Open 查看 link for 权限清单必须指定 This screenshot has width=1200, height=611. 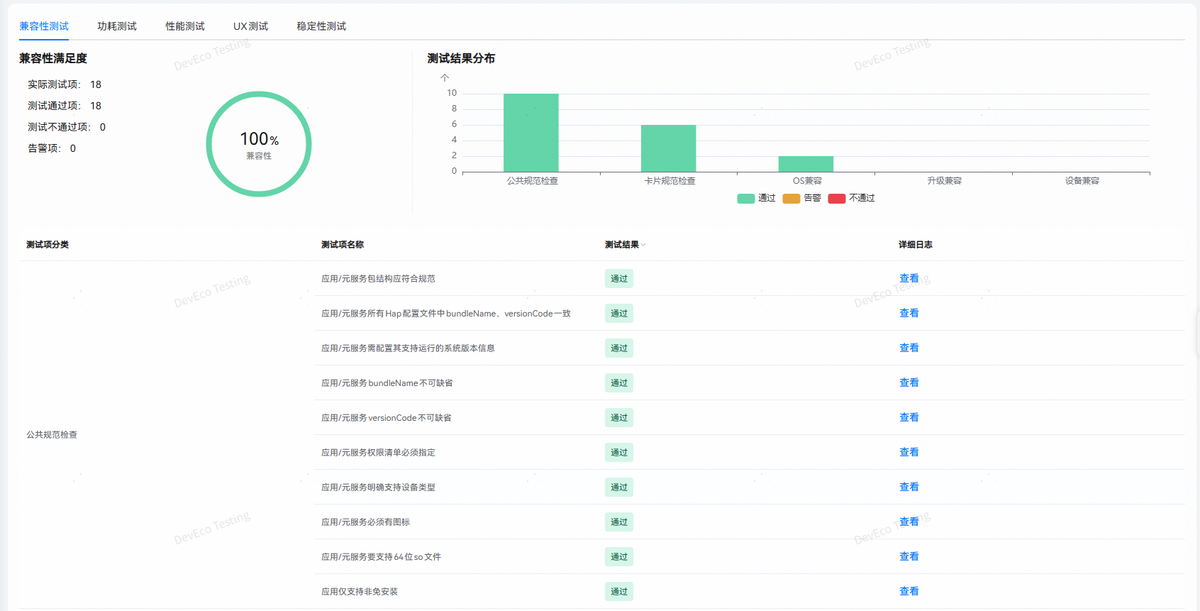(908, 452)
